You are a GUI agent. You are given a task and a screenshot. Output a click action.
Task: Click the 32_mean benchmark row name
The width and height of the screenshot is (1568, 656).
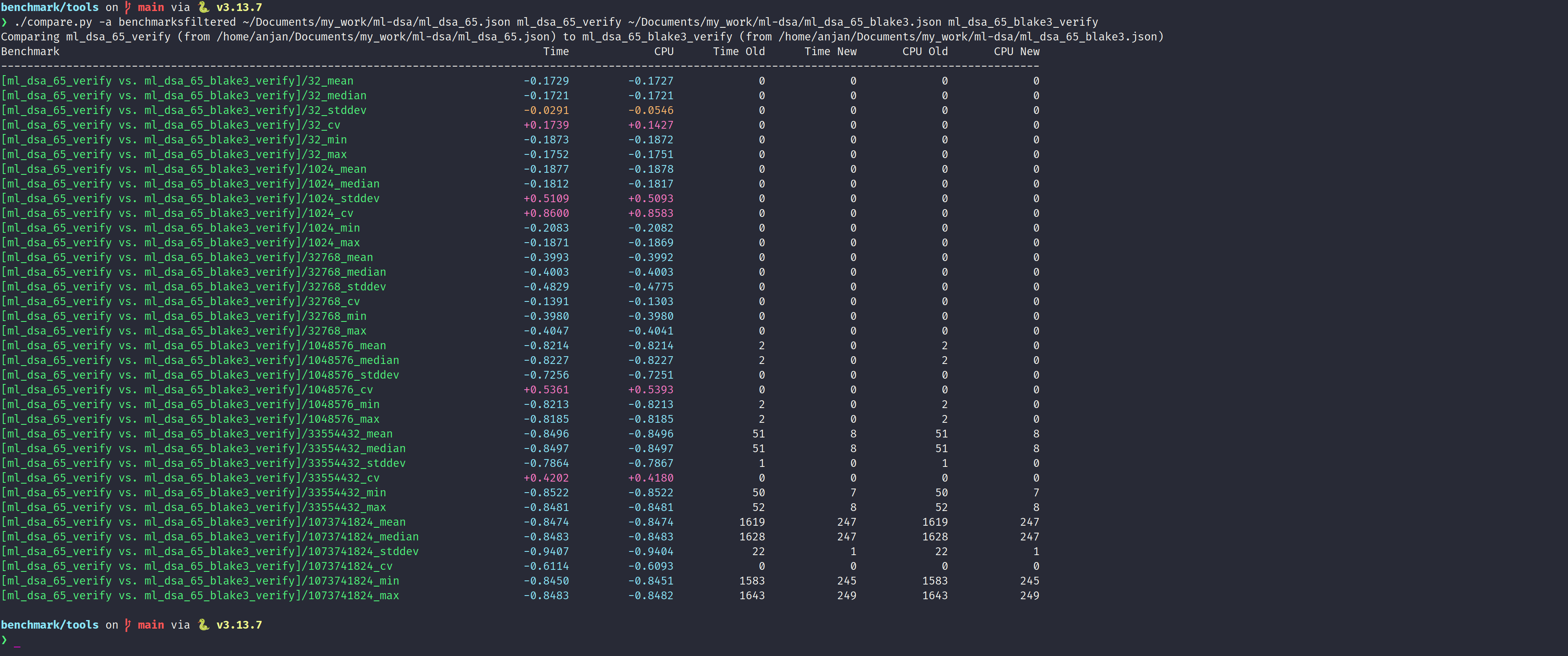[x=177, y=81]
